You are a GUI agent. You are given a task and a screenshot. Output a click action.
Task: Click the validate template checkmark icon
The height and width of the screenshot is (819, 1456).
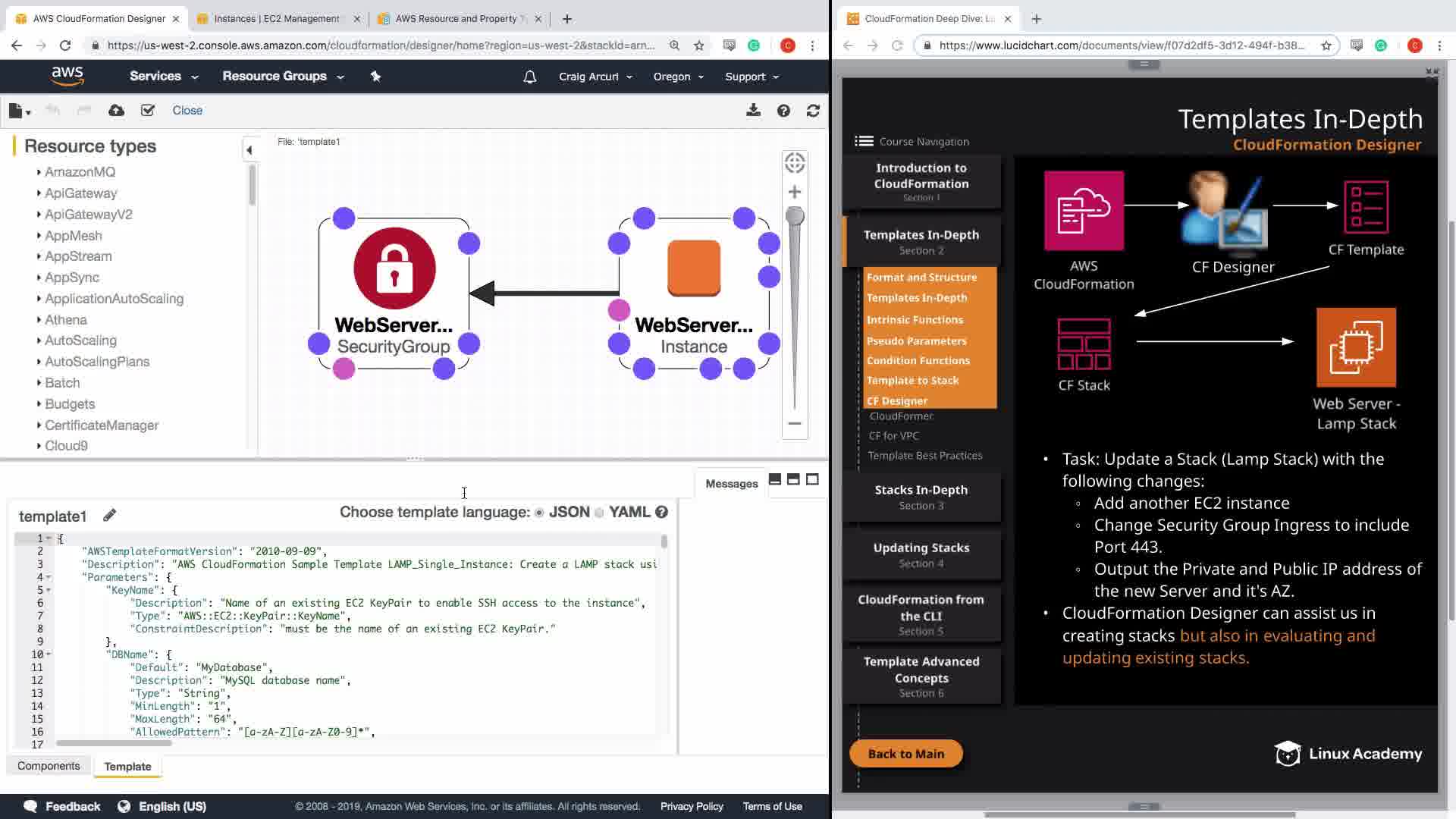click(148, 111)
